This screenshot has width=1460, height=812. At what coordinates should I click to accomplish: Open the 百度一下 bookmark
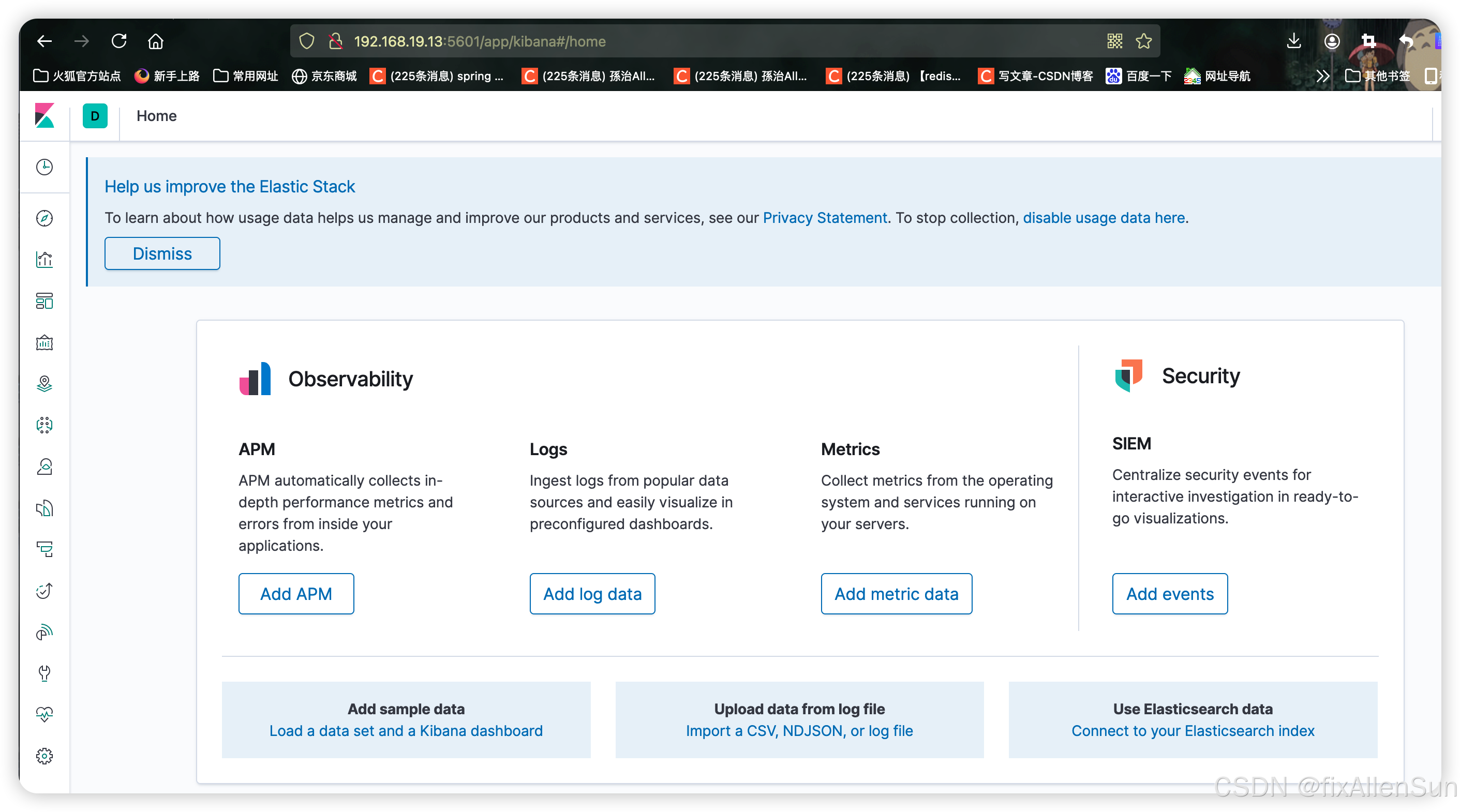(x=1139, y=76)
